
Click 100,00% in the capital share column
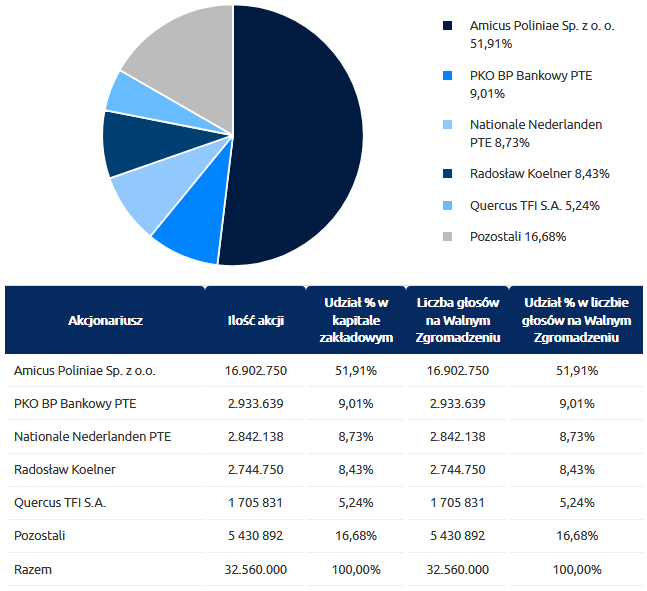coord(356,570)
